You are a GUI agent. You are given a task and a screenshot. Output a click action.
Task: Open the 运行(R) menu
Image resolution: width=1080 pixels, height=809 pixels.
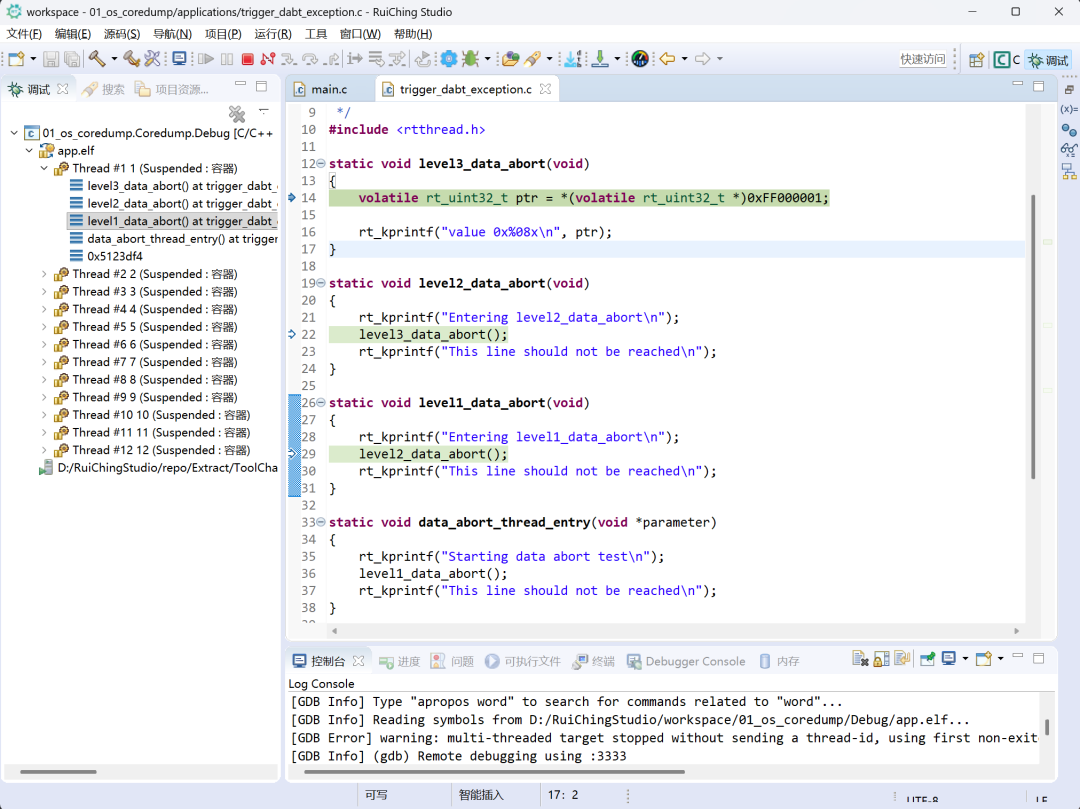click(x=272, y=34)
